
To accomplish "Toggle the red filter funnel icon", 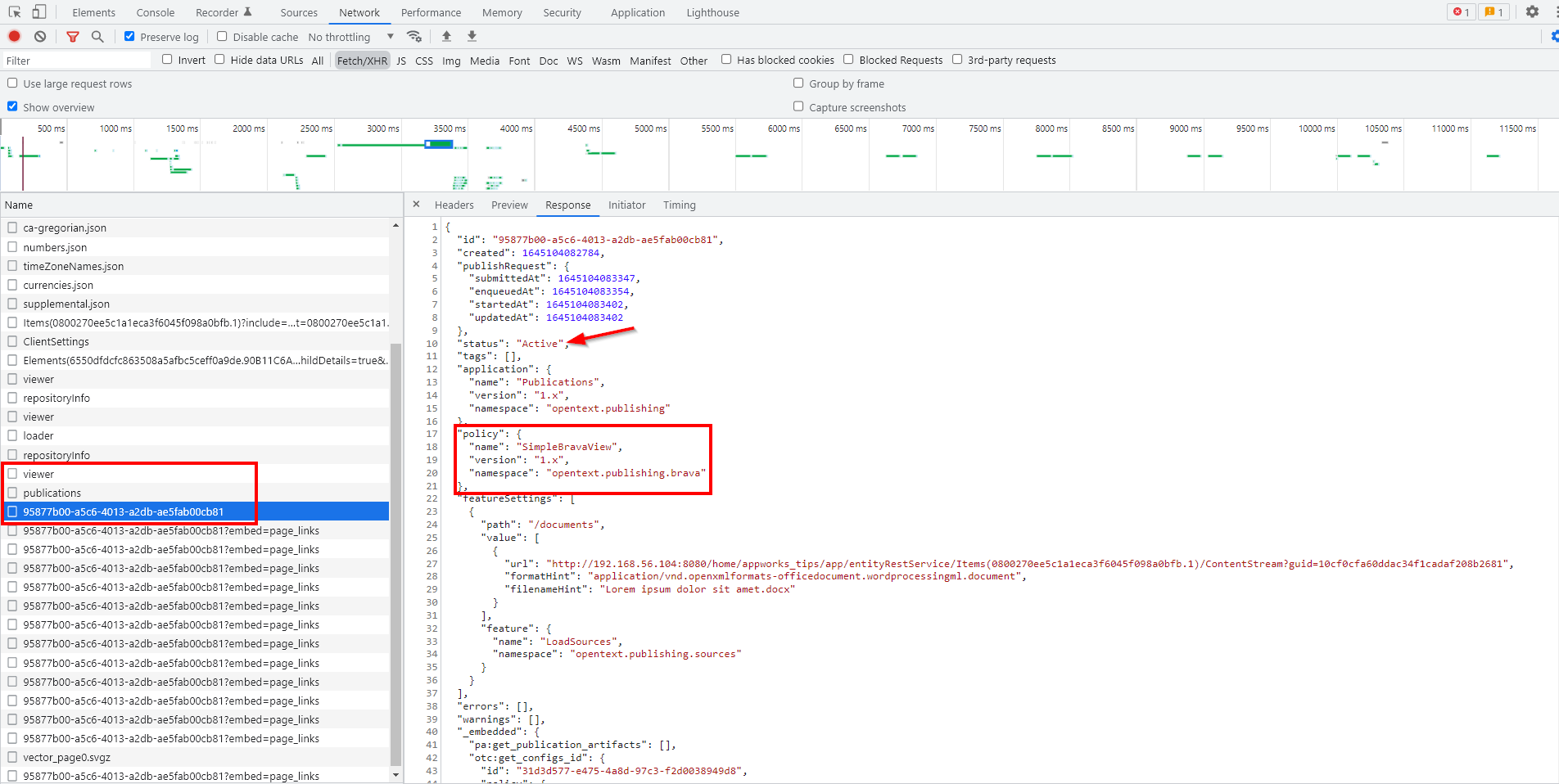I will [73, 37].
